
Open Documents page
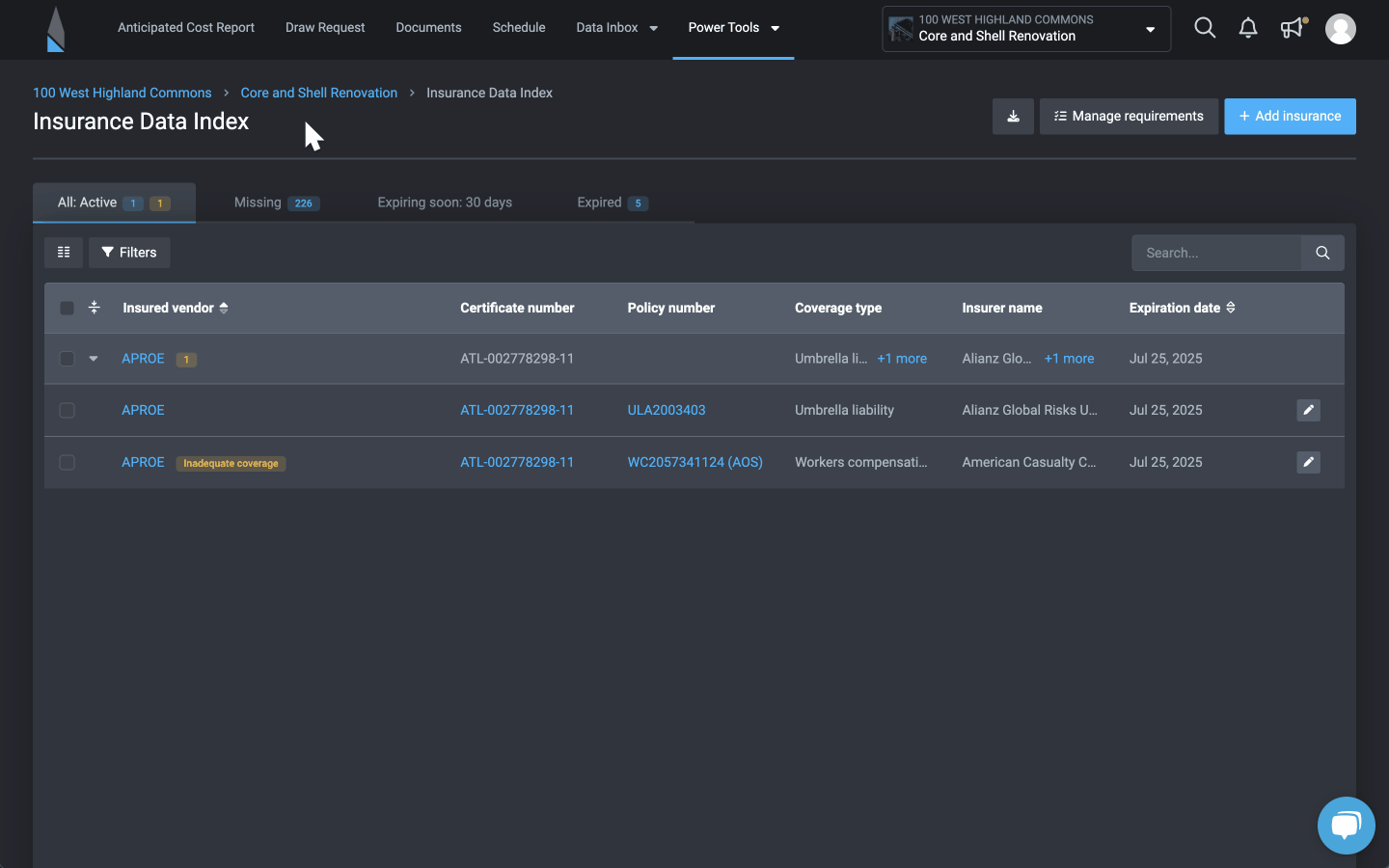(428, 28)
